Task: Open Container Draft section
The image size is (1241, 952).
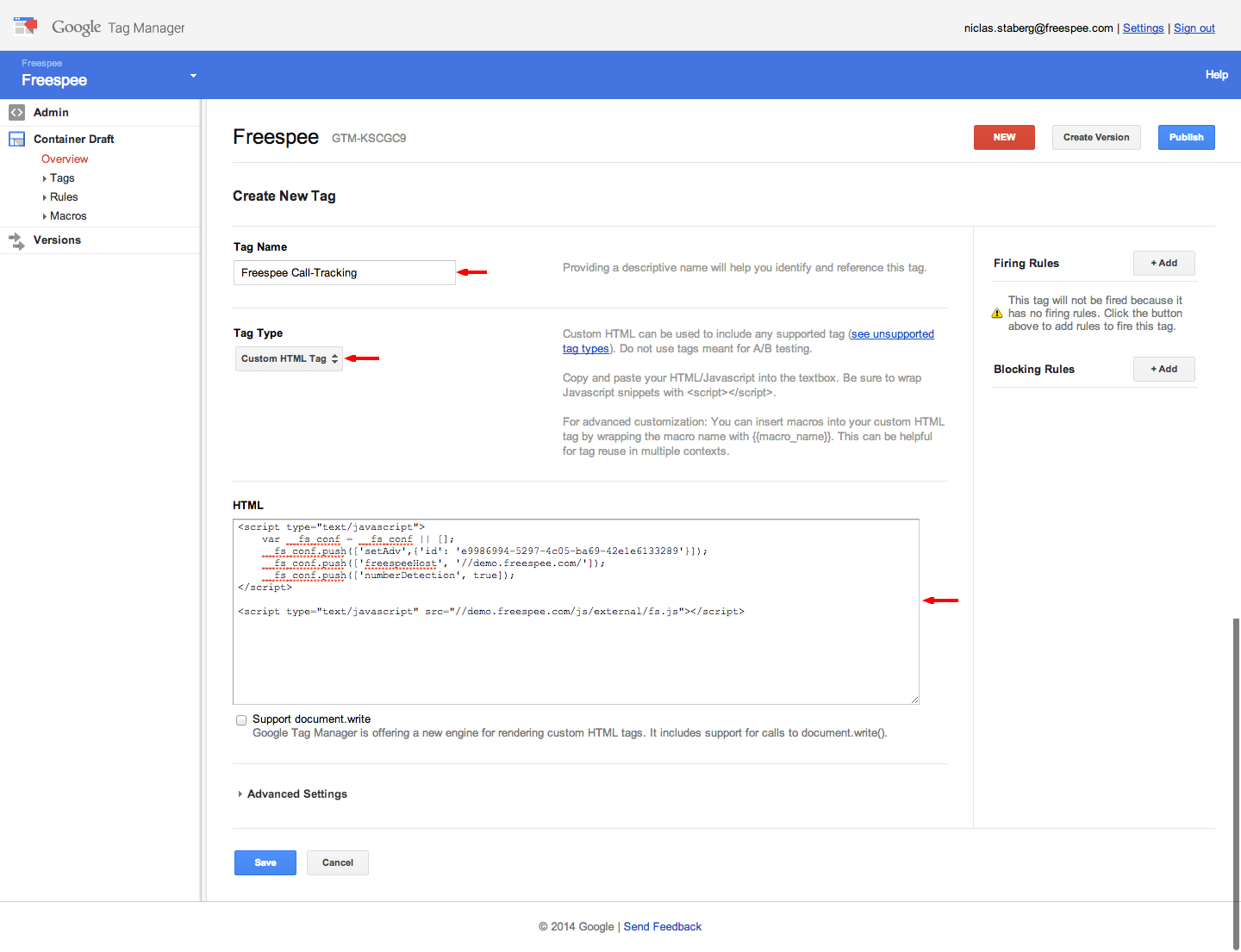Action: coord(73,139)
